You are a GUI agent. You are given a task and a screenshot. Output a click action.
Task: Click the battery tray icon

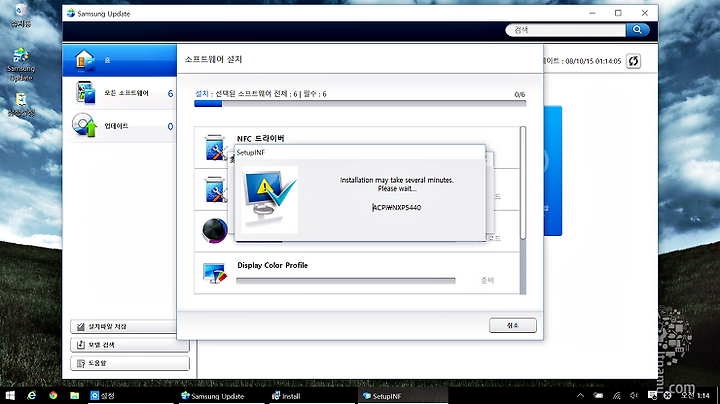(x=598, y=395)
